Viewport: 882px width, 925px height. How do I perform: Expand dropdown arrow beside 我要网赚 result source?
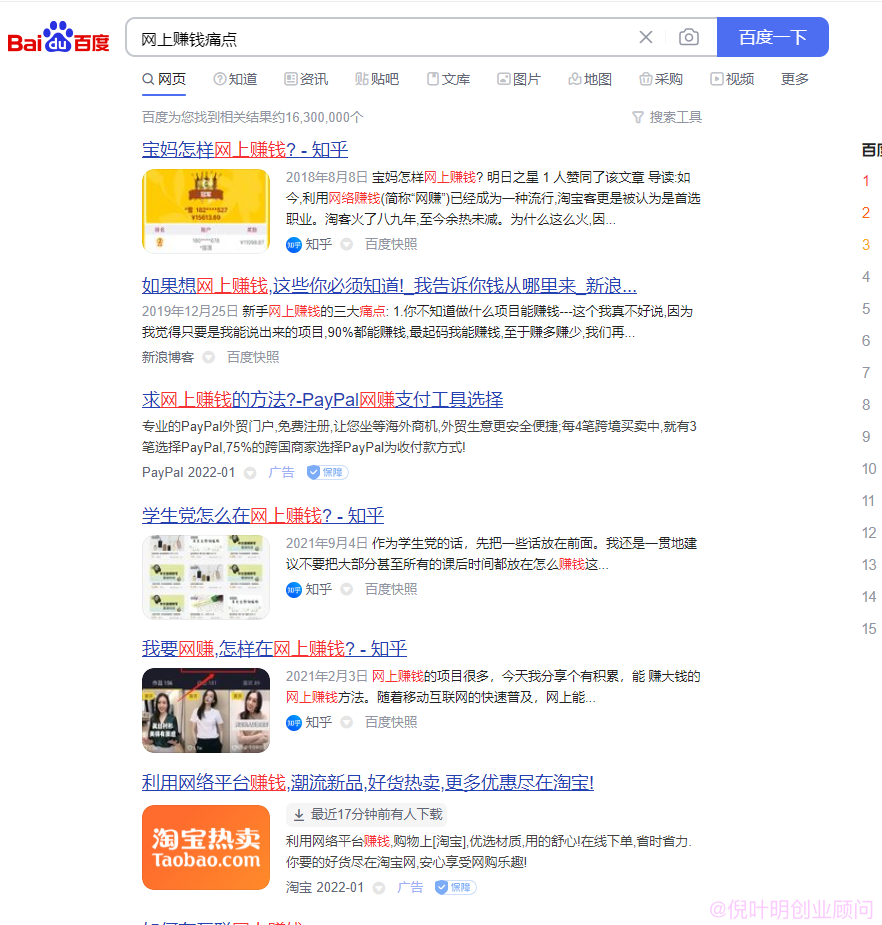[347, 722]
